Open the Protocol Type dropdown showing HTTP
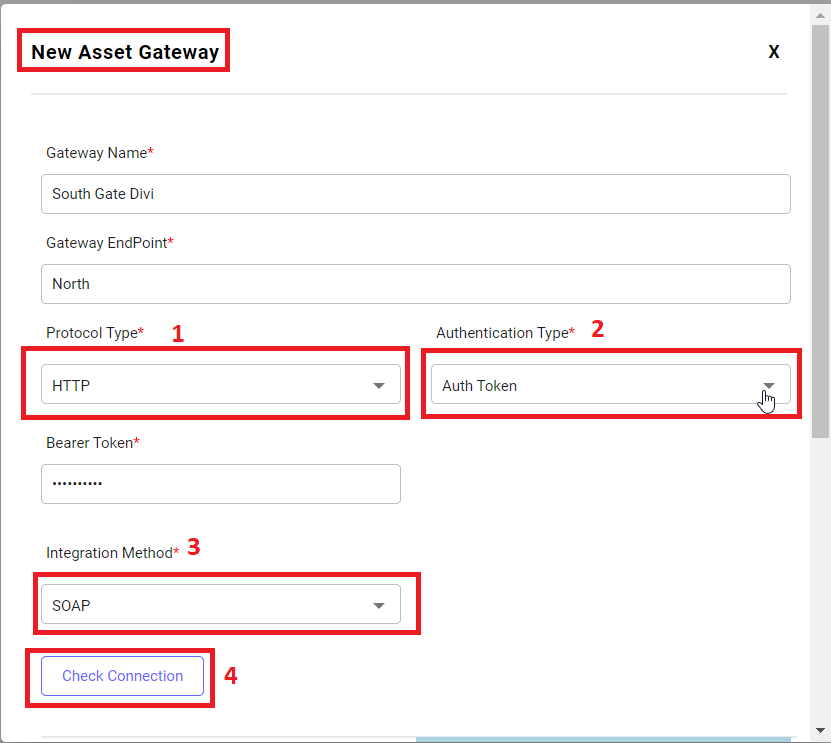This screenshot has height=743, width=831. pos(221,384)
